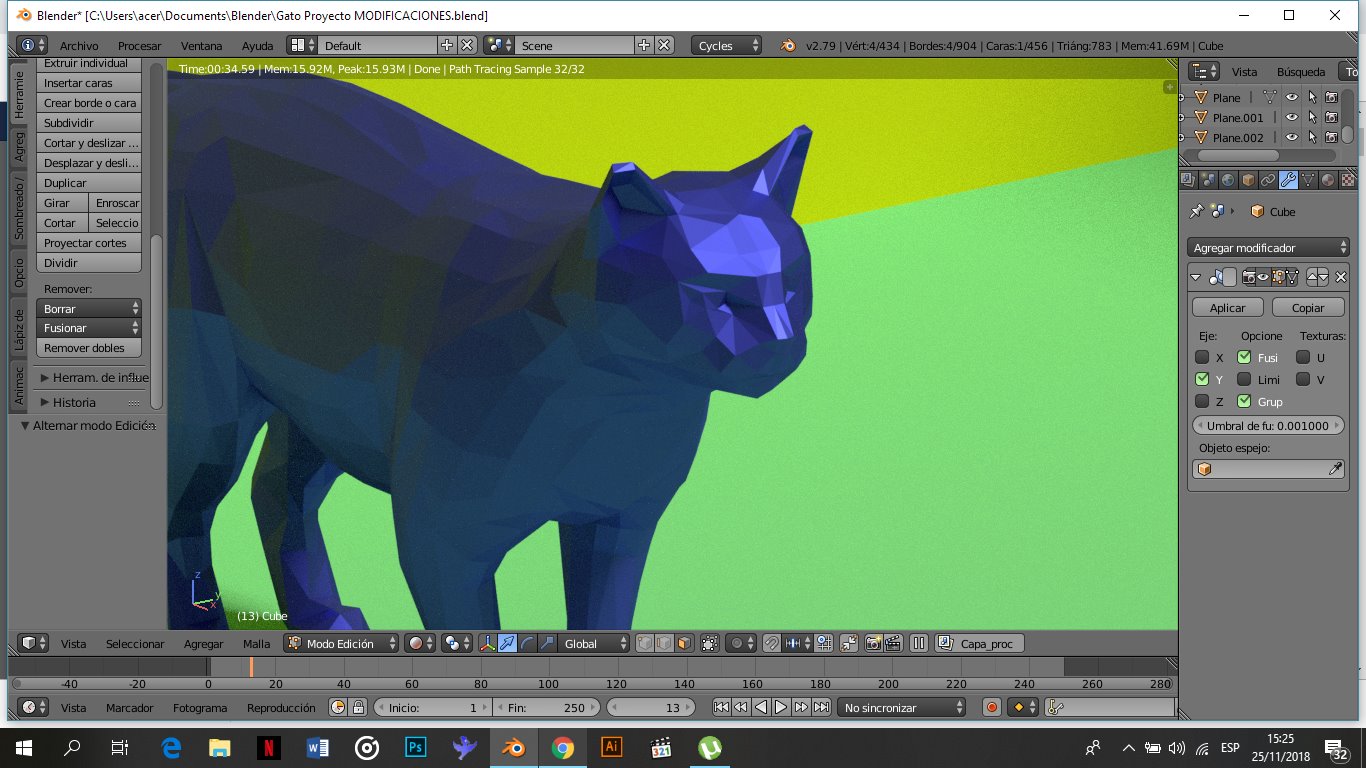Select the translate manipulator arrow icon
The height and width of the screenshot is (768, 1366).
pyautogui.click(x=507, y=643)
